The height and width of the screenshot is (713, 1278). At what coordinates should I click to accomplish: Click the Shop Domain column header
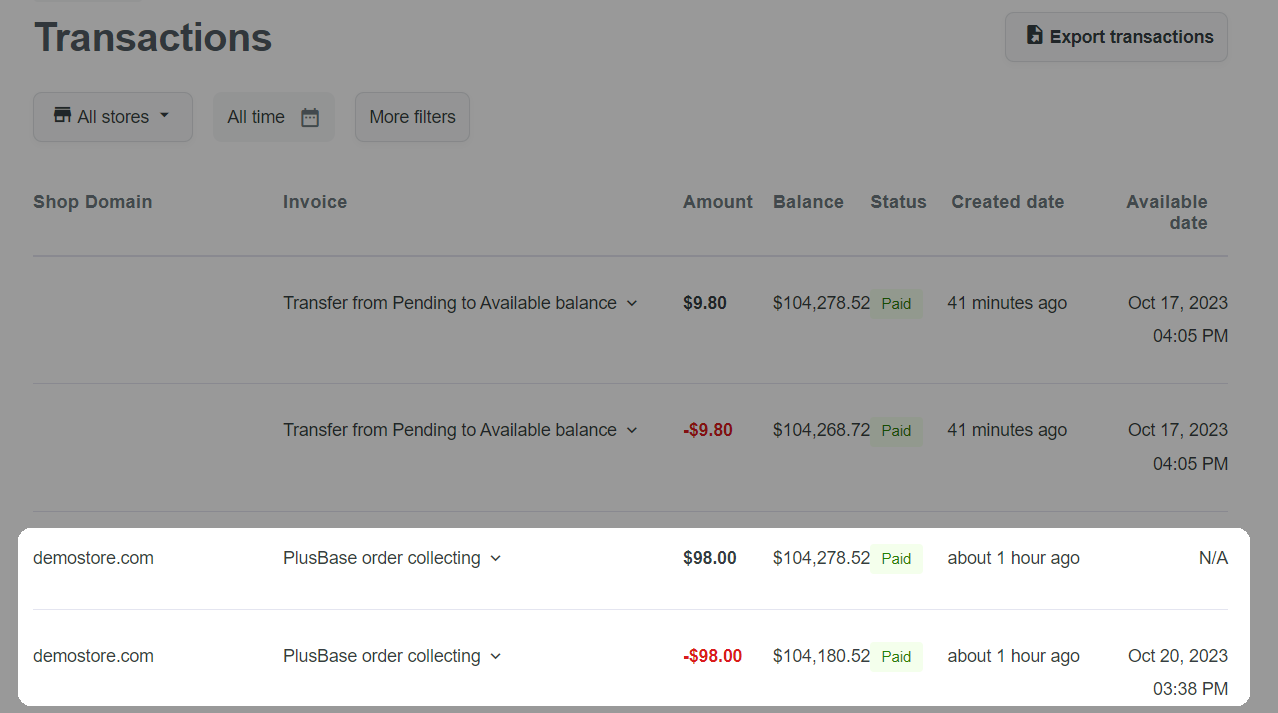tap(92, 202)
